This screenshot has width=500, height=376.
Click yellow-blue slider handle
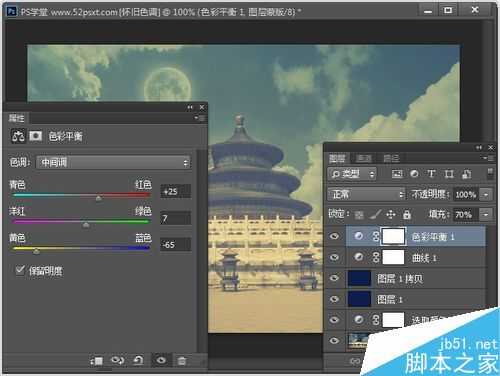tap(36, 251)
